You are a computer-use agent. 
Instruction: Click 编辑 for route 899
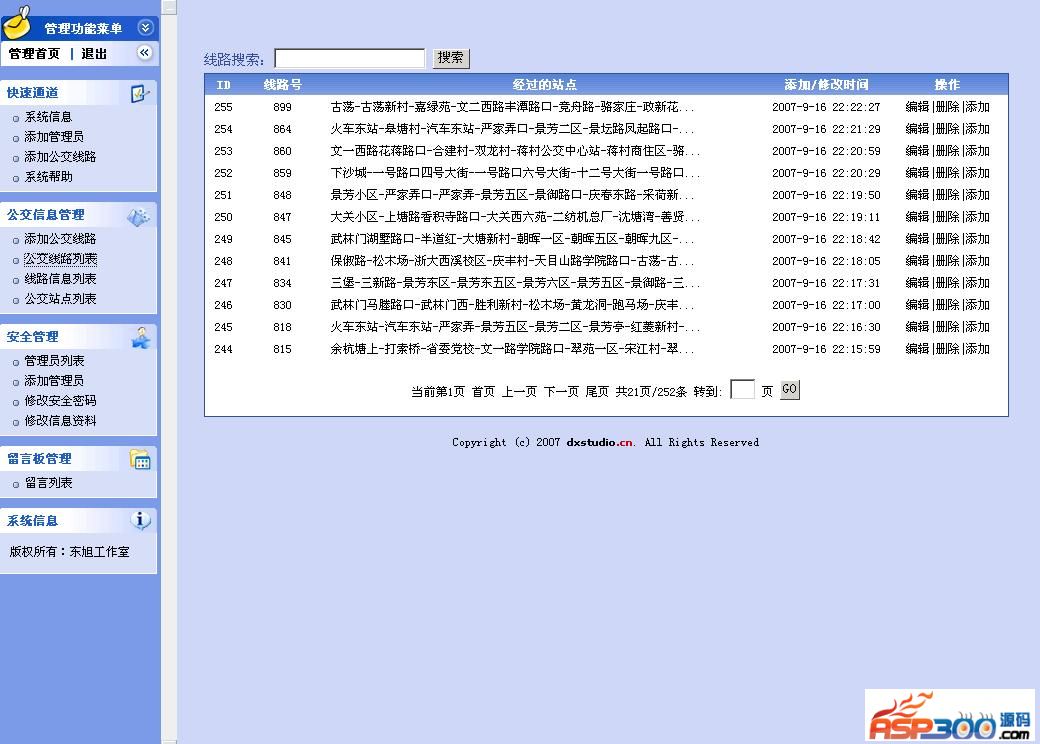coord(917,107)
